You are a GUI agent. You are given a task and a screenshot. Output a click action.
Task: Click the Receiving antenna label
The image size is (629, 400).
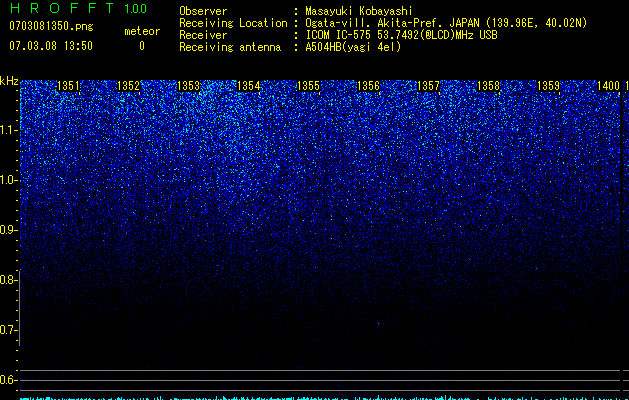coord(230,47)
